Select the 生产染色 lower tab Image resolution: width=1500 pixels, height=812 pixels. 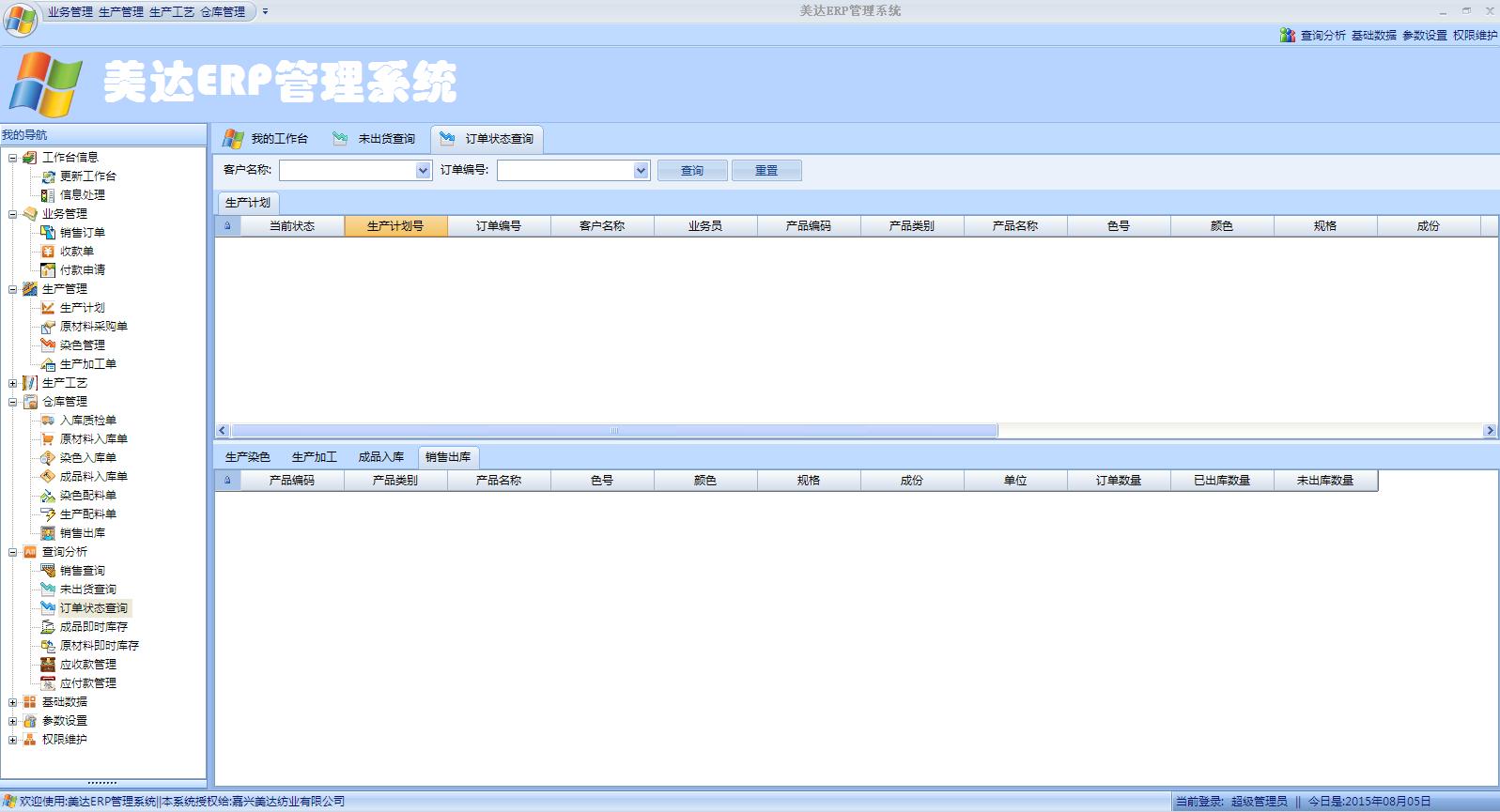point(247,457)
